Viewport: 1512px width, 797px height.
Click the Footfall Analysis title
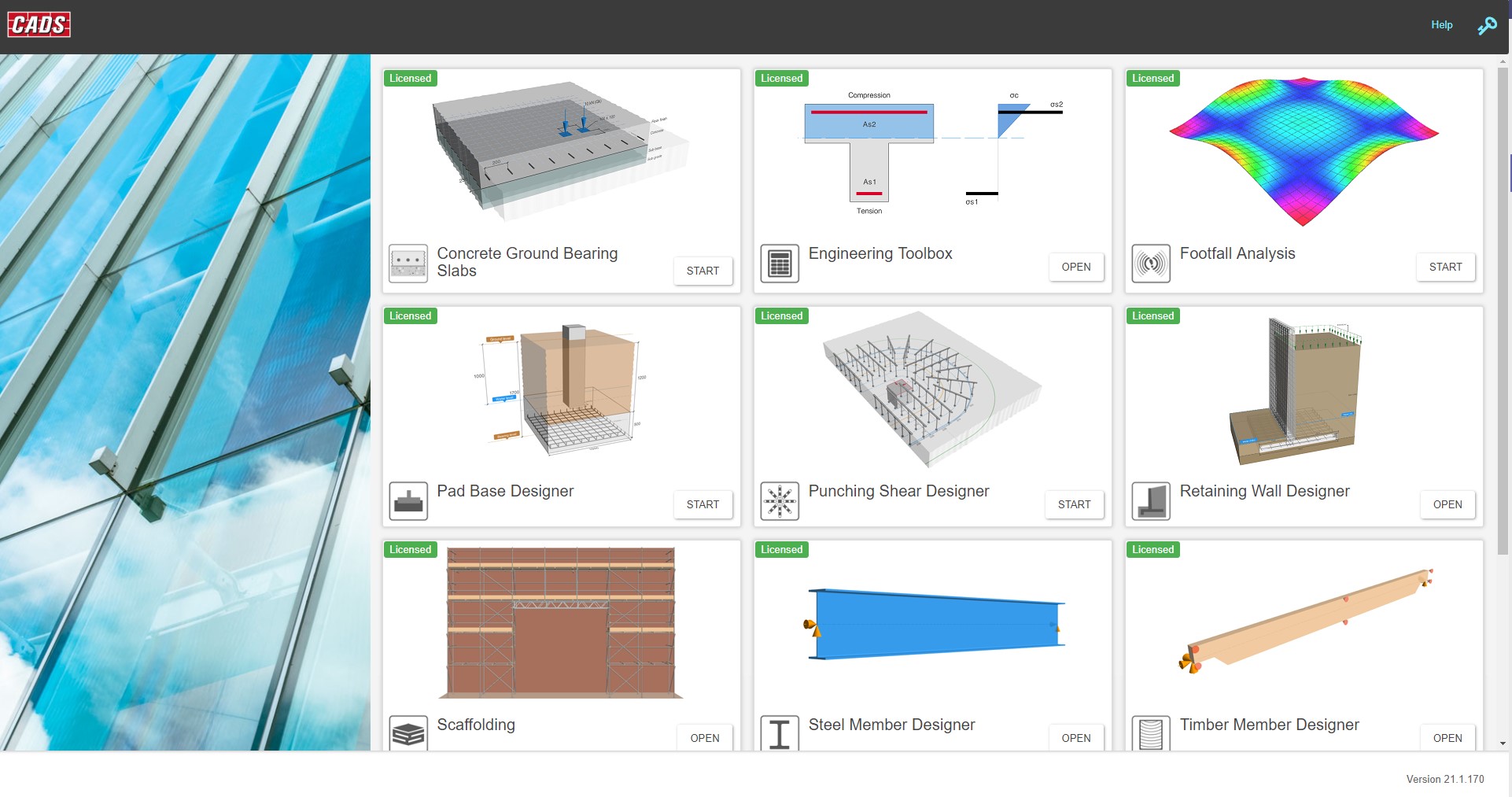1237,253
